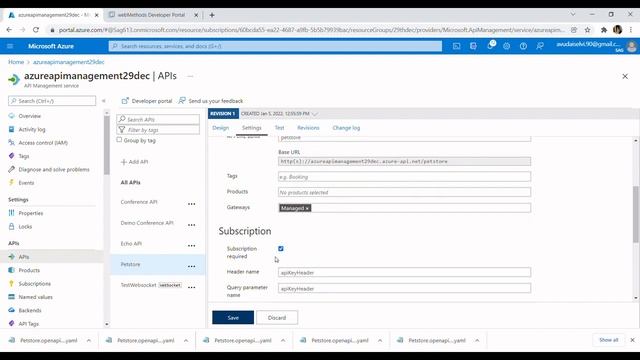This screenshot has height=360, width=640.
Task: Remove the Managed gateway tag
Action: (x=307, y=208)
